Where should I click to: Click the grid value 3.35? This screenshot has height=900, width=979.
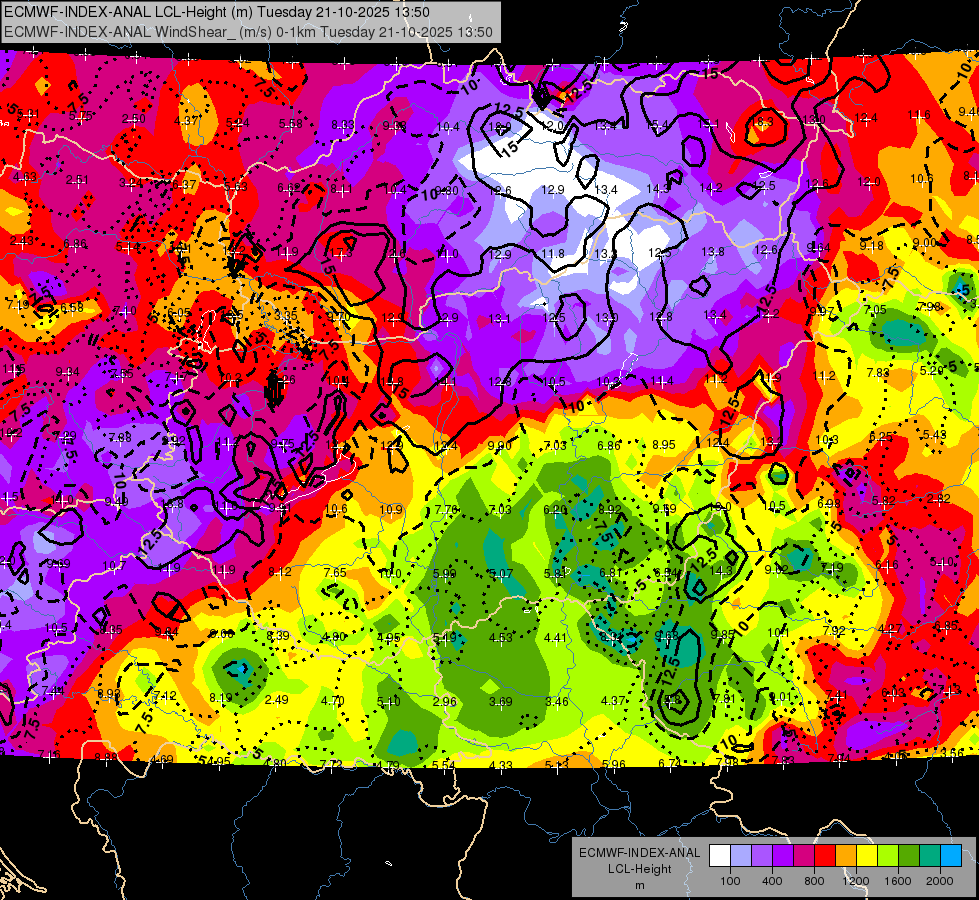(286, 315)
